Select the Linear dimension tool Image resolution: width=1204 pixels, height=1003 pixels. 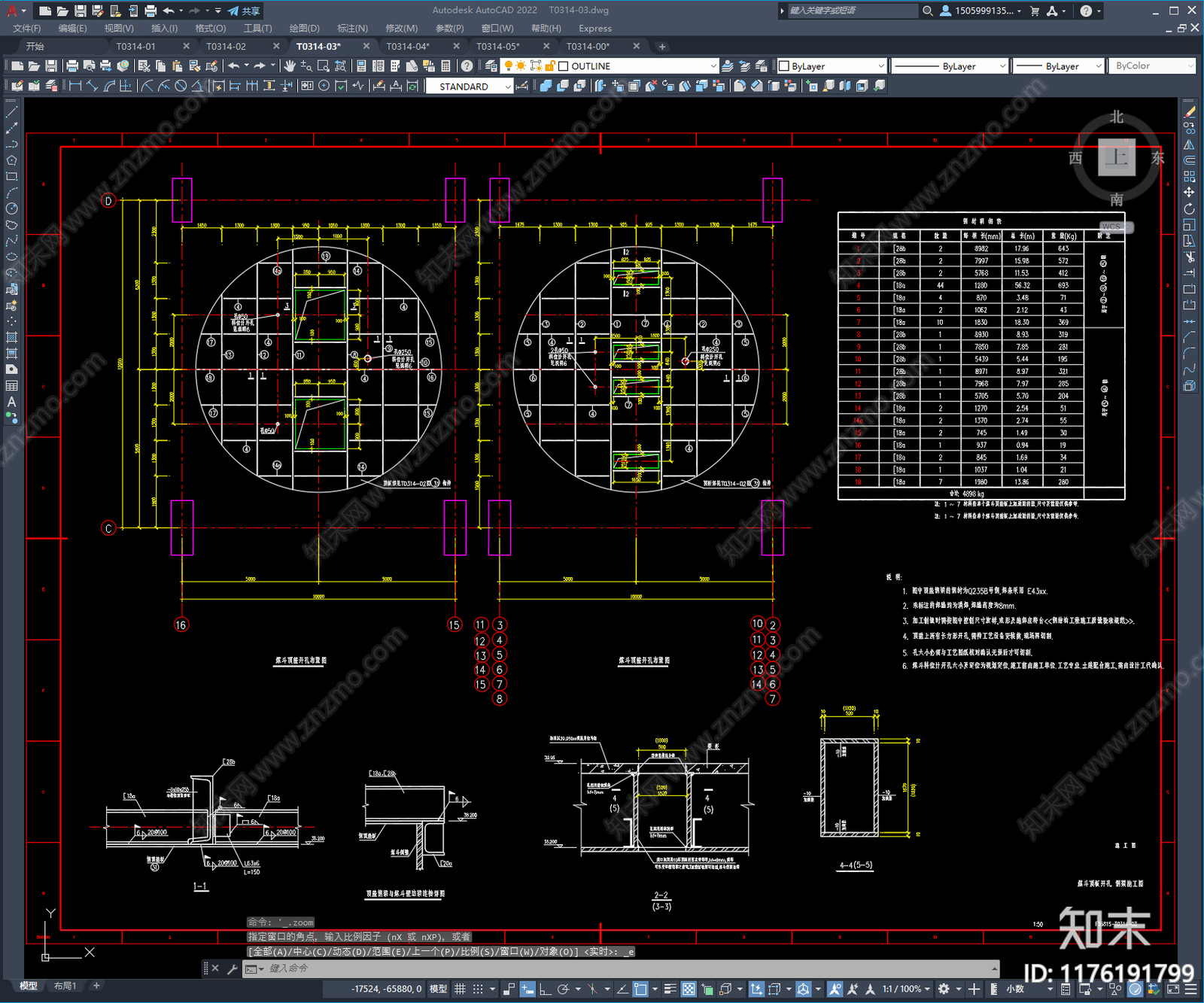tap(75, 86)
